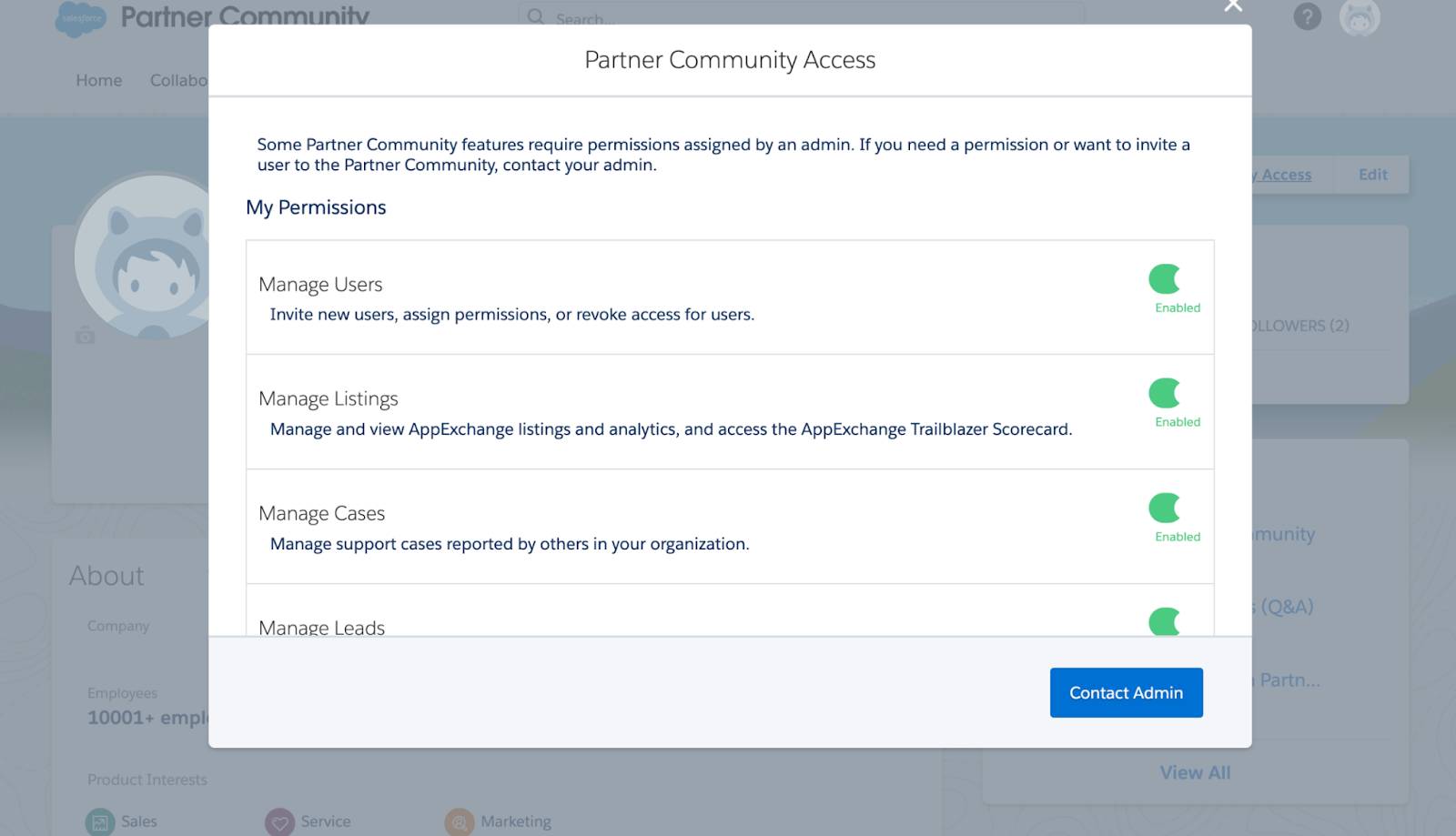Screen dimensions: 1456x836
Task: Click the Manage Listings heading
Action: (x=329, y=398)
